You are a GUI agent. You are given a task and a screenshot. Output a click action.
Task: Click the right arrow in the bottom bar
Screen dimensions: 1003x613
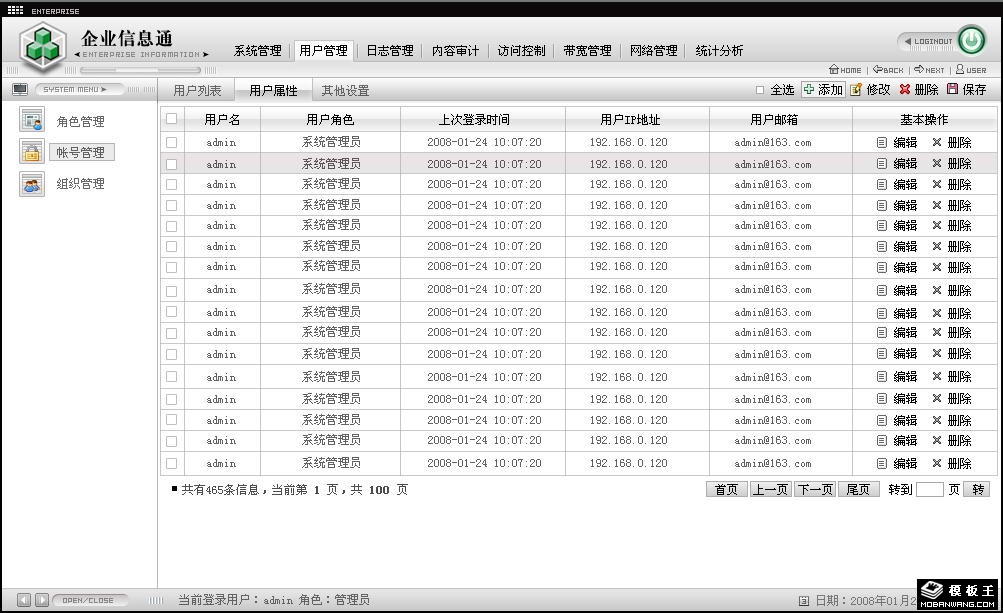[42, 600]
